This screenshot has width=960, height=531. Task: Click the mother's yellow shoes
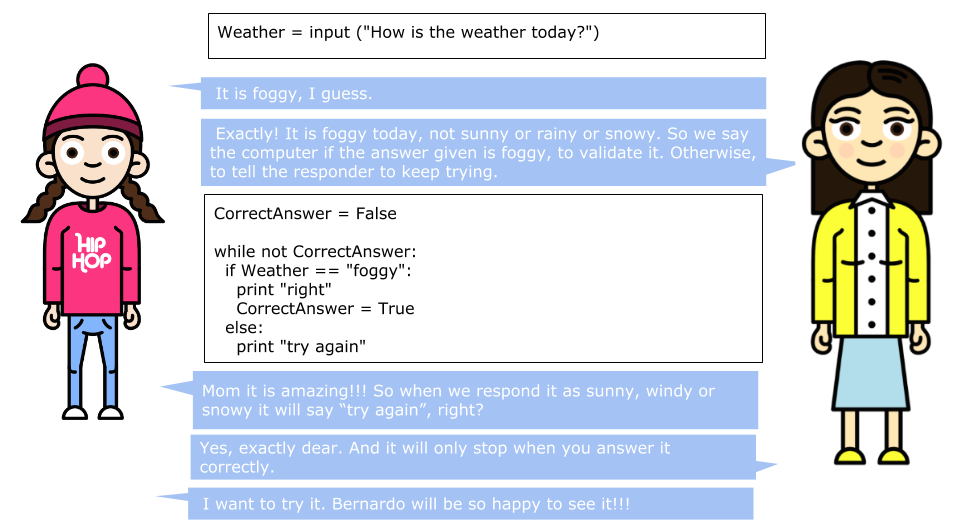tap(867, 457)
